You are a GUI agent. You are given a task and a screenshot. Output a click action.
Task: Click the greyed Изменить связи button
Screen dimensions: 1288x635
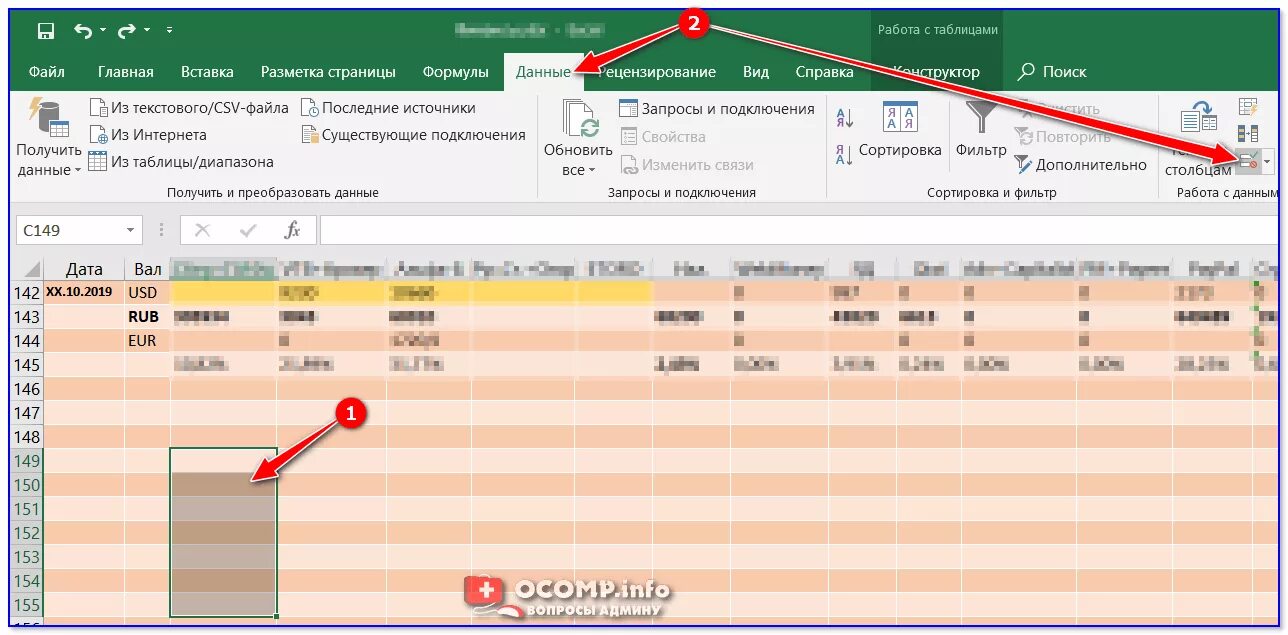[x=687, y=164]
